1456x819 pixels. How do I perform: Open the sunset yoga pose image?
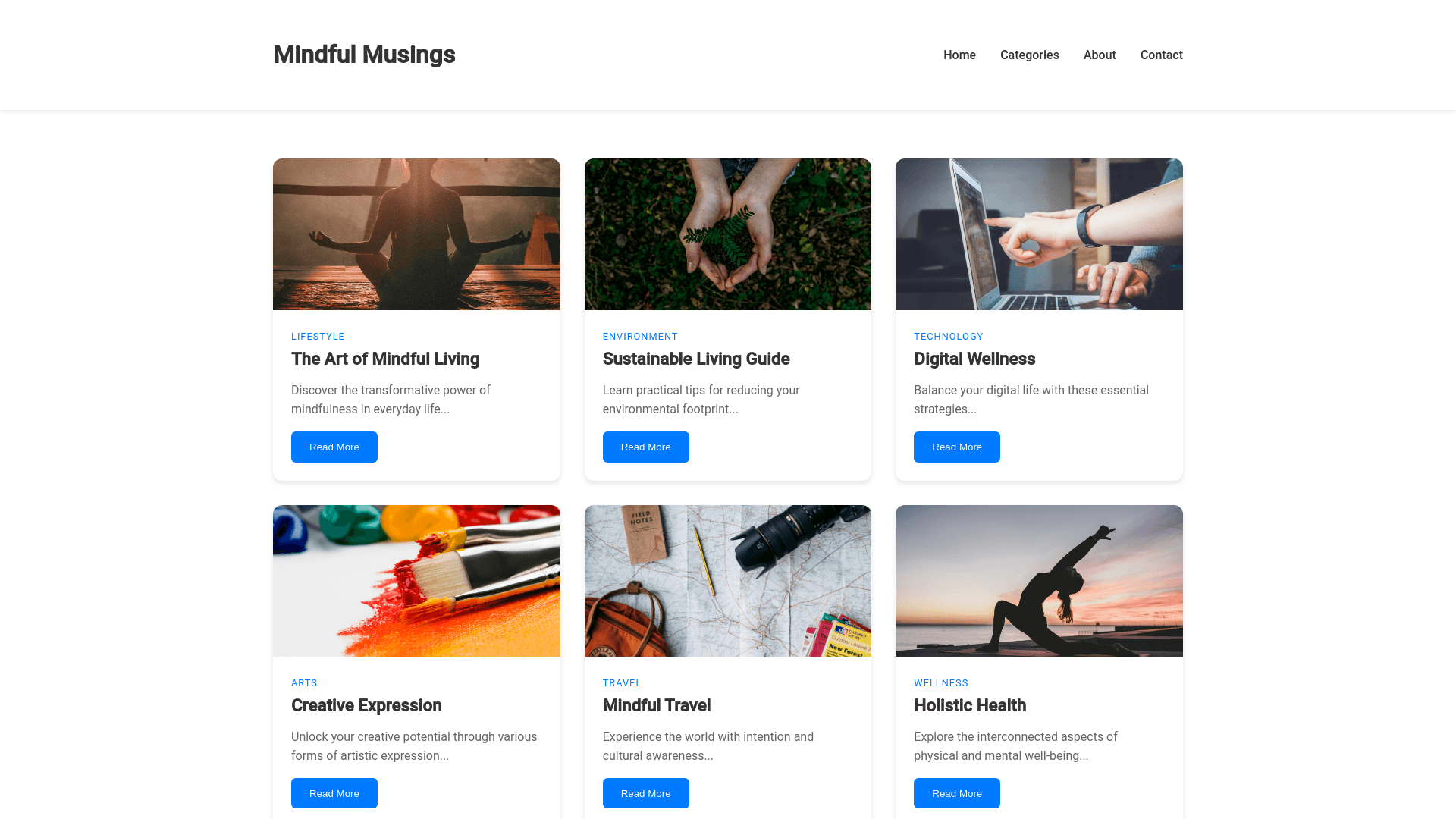click(x=1039, y=581)
